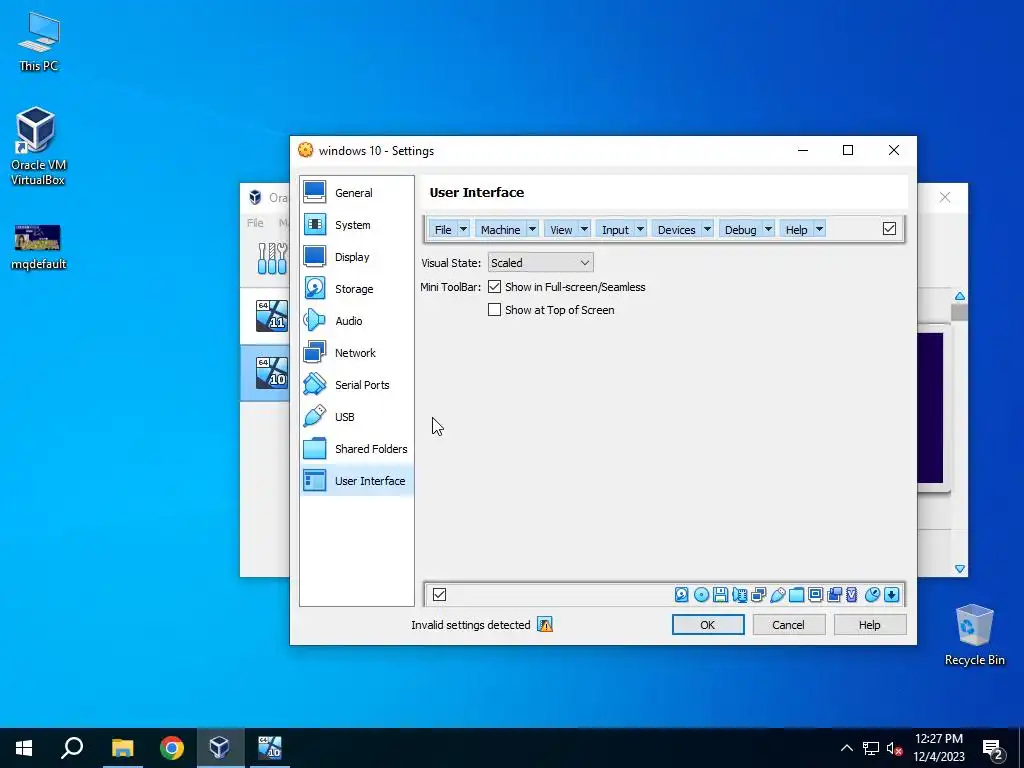Open Shared Folders settings category
Viewport: 1024px width, 768px height.
pyautogui.click(x=357, y=449)
